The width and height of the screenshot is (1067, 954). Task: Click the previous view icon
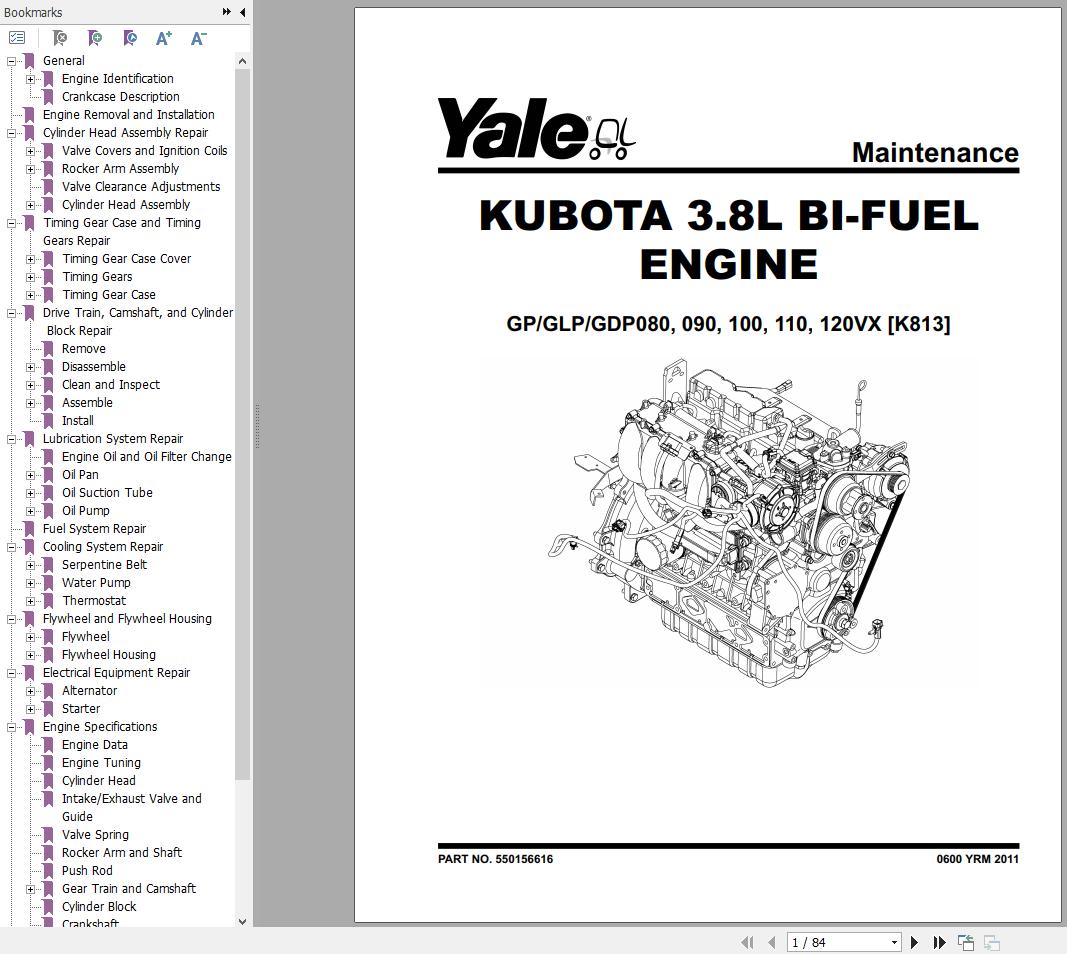(x=966, y=942)
